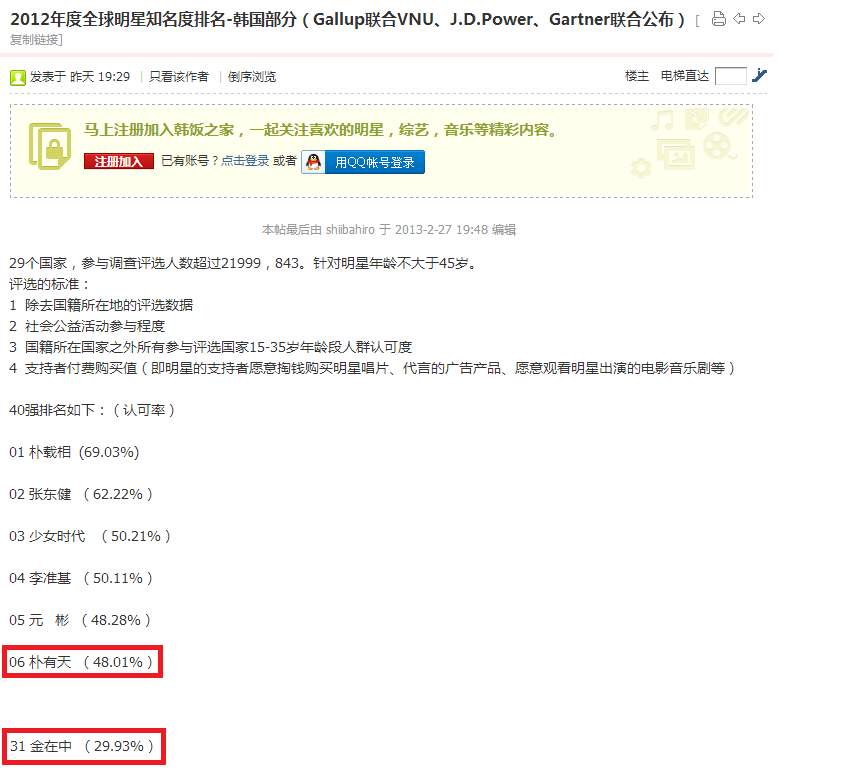The width and height of the screenshot is (868, 780).
Task: Open 只看该作者 filter link
Action: (x=178, y=76)
